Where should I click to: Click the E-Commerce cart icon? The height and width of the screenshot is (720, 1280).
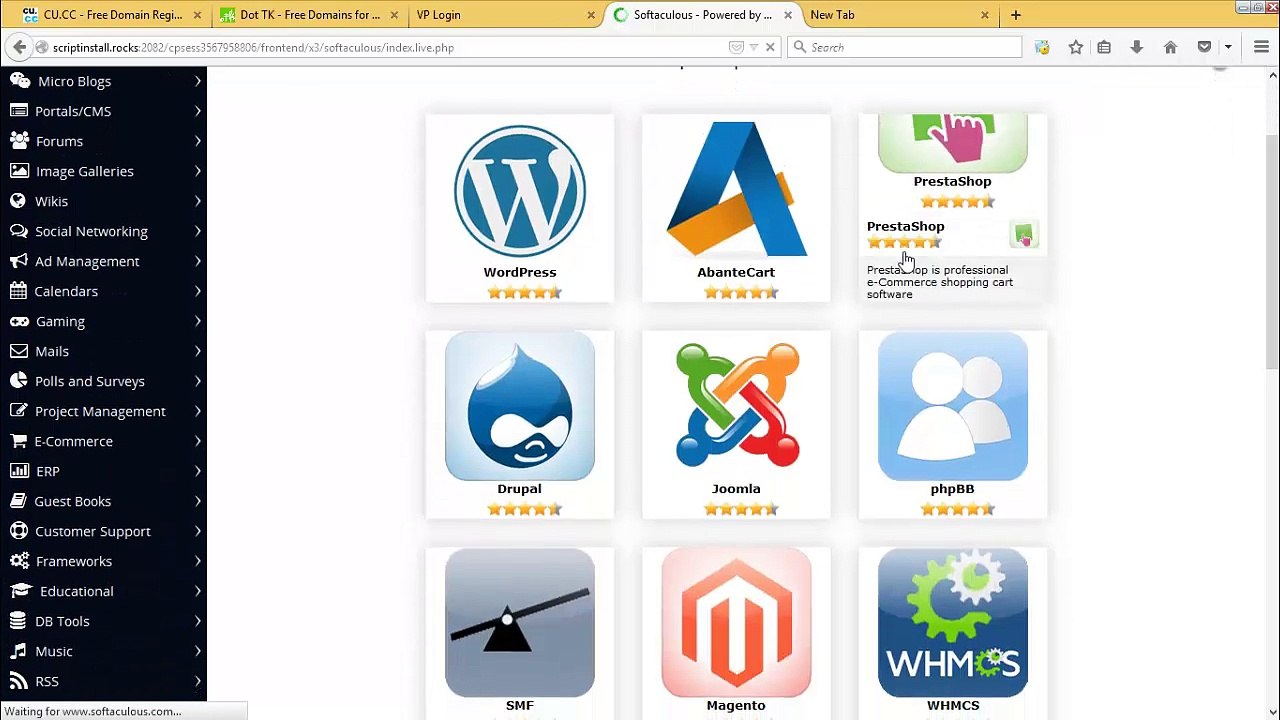point(19,441)
